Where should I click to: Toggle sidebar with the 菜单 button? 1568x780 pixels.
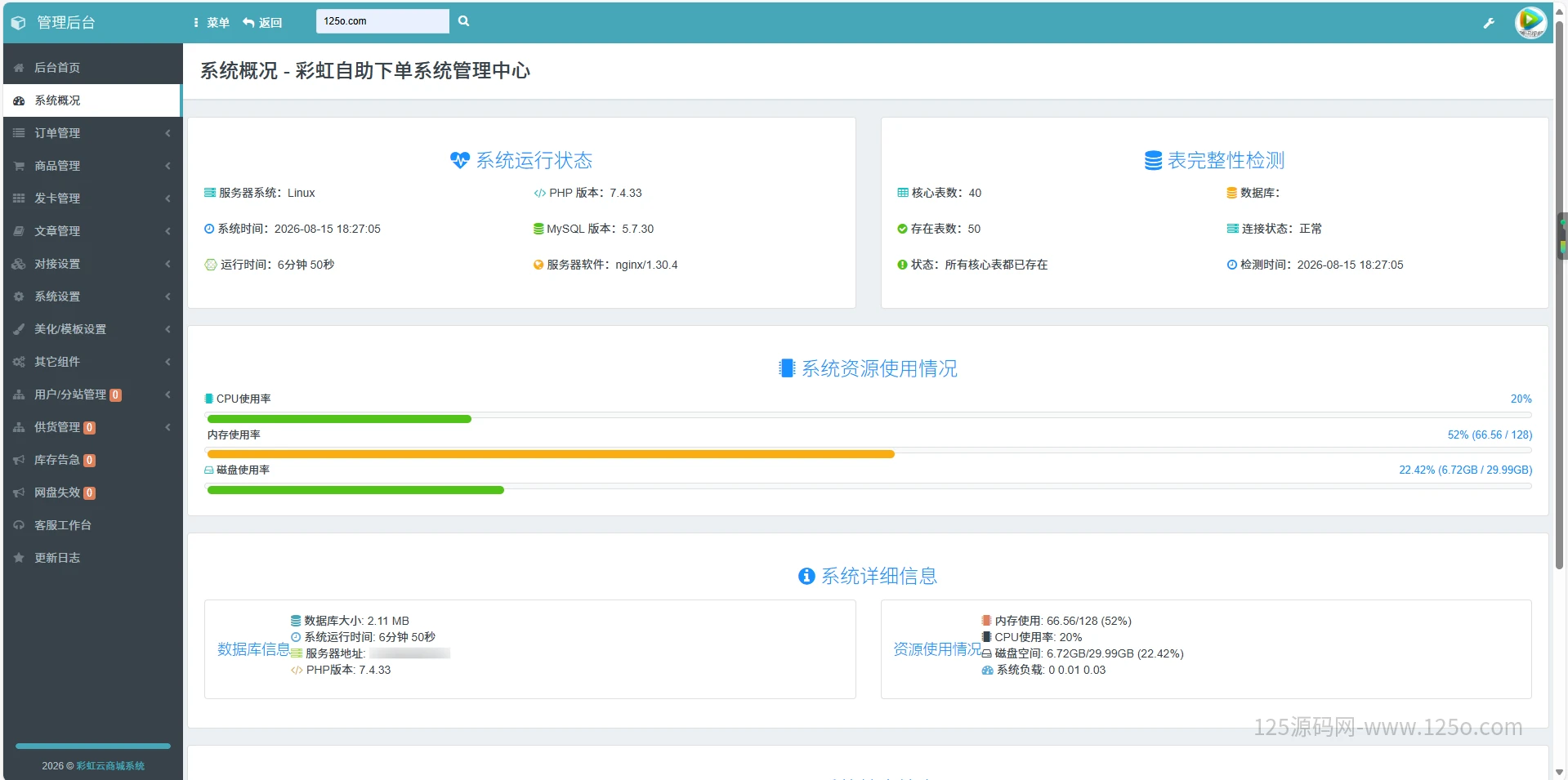pos(212,23)
